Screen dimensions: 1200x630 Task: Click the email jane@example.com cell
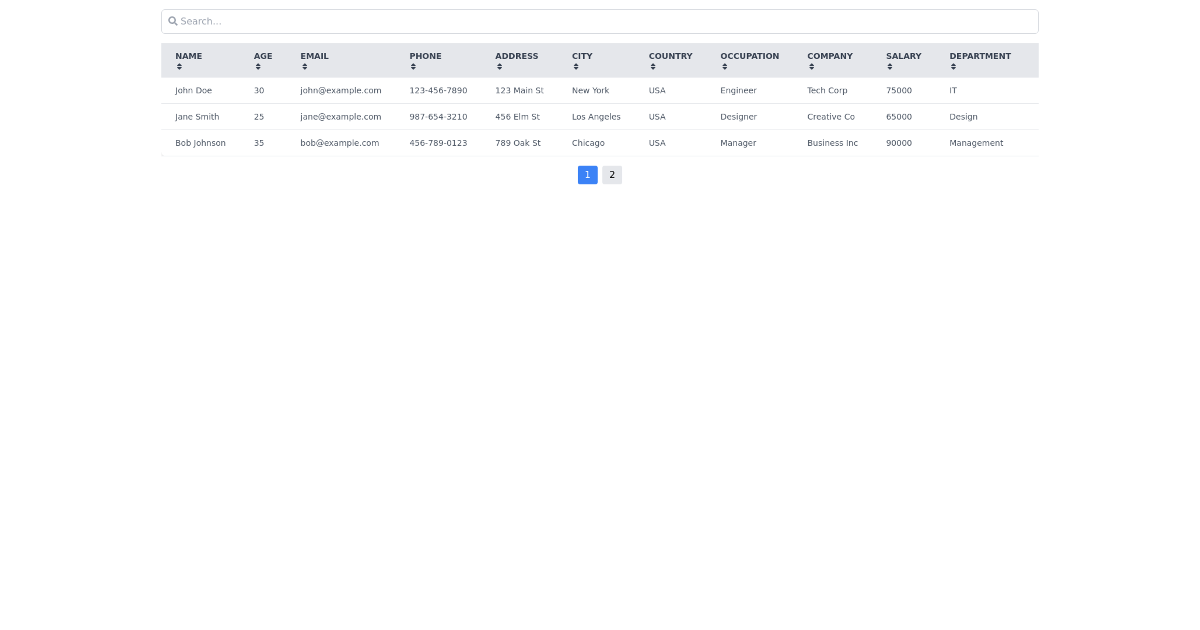(340, 117)
